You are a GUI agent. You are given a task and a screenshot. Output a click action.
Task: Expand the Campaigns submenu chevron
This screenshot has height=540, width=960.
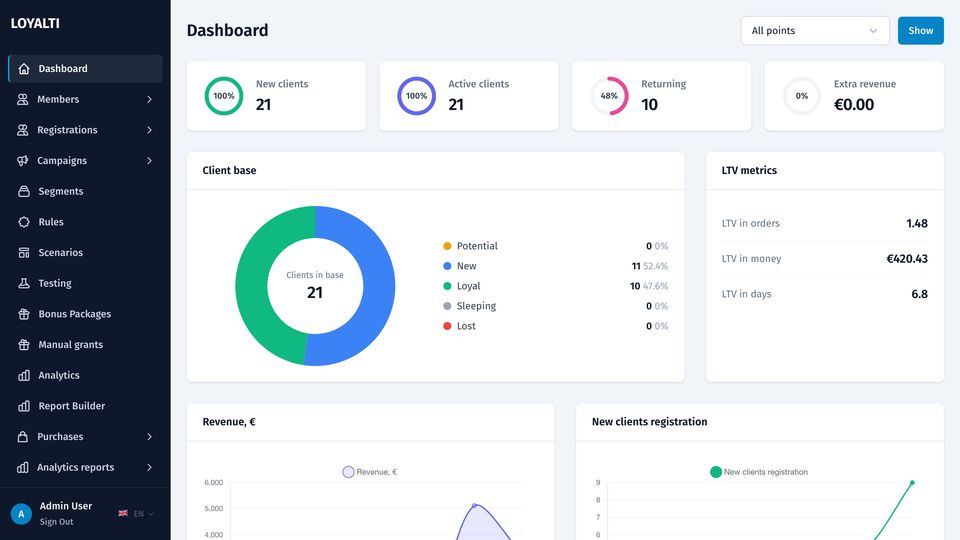(149, 160)
